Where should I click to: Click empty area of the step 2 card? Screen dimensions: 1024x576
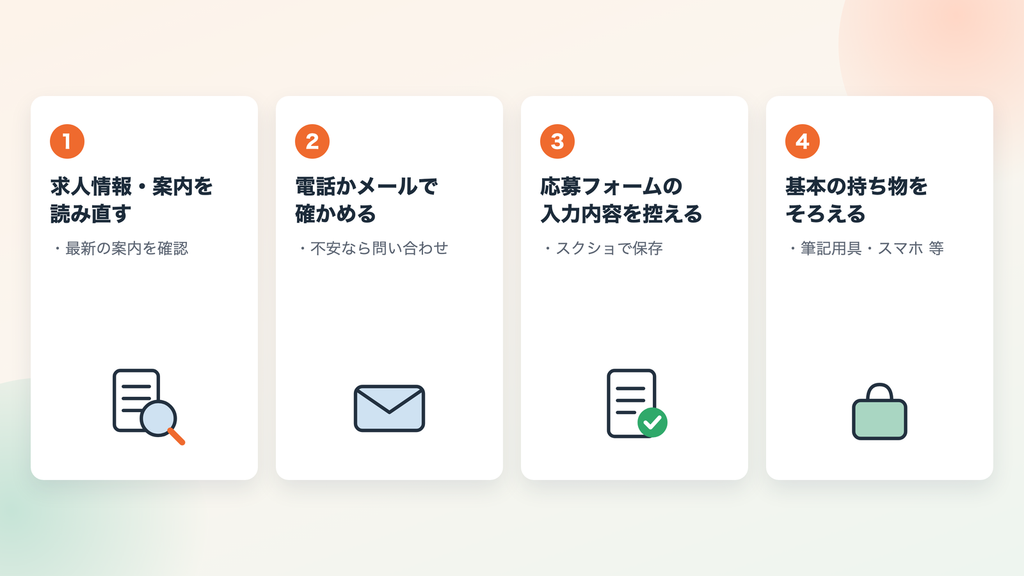coord(389,313)
